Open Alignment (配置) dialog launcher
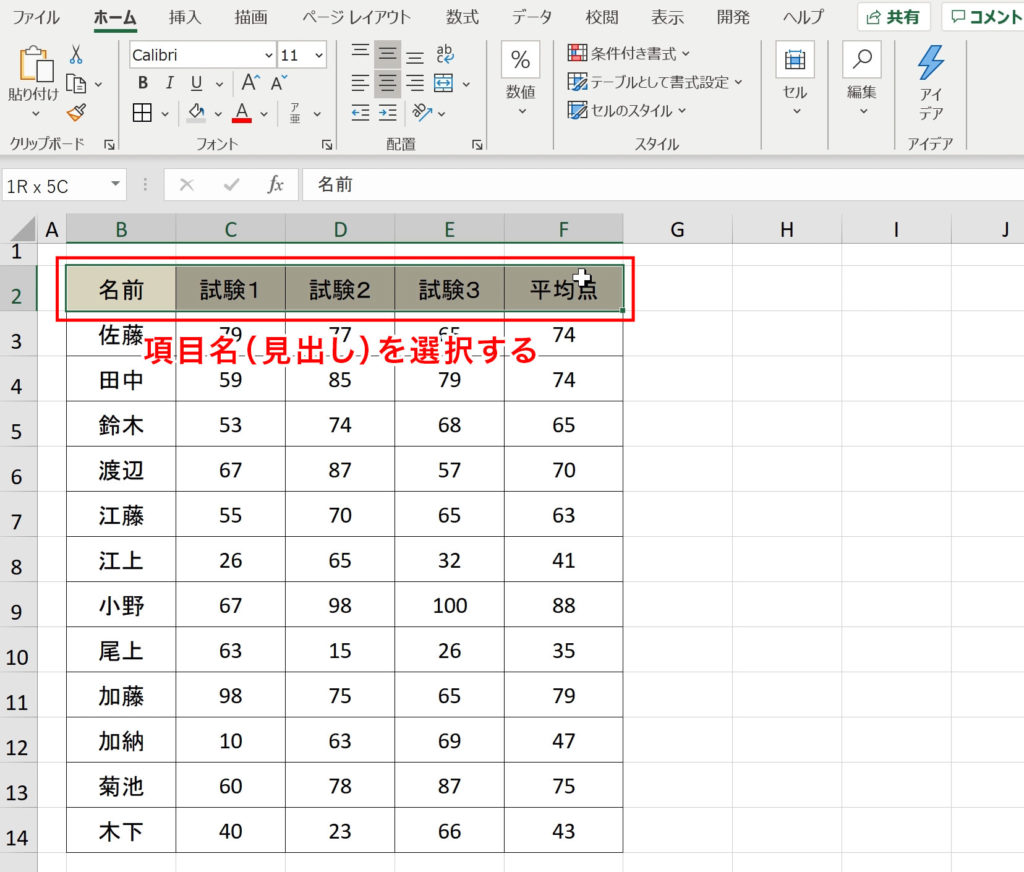The height and width of the screenshot is (872, 1024). point(477,145)
